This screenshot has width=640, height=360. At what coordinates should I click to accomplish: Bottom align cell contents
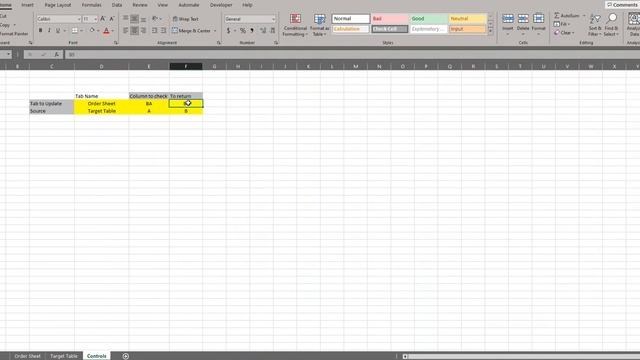pos(143,19)
